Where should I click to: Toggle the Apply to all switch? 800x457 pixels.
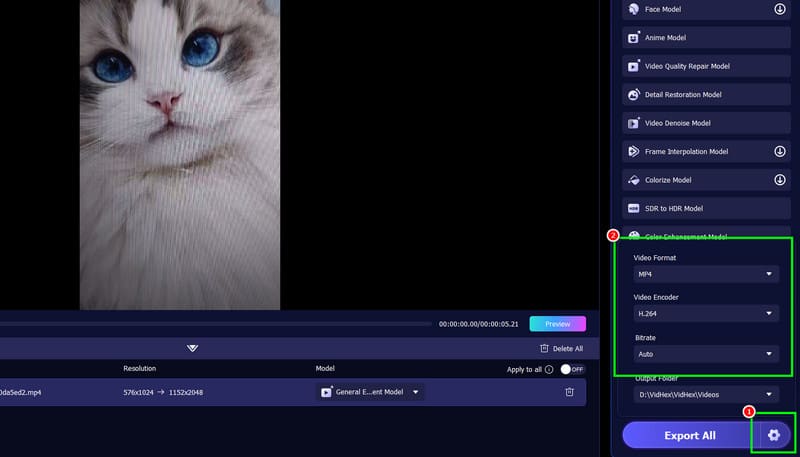point(572,369)
